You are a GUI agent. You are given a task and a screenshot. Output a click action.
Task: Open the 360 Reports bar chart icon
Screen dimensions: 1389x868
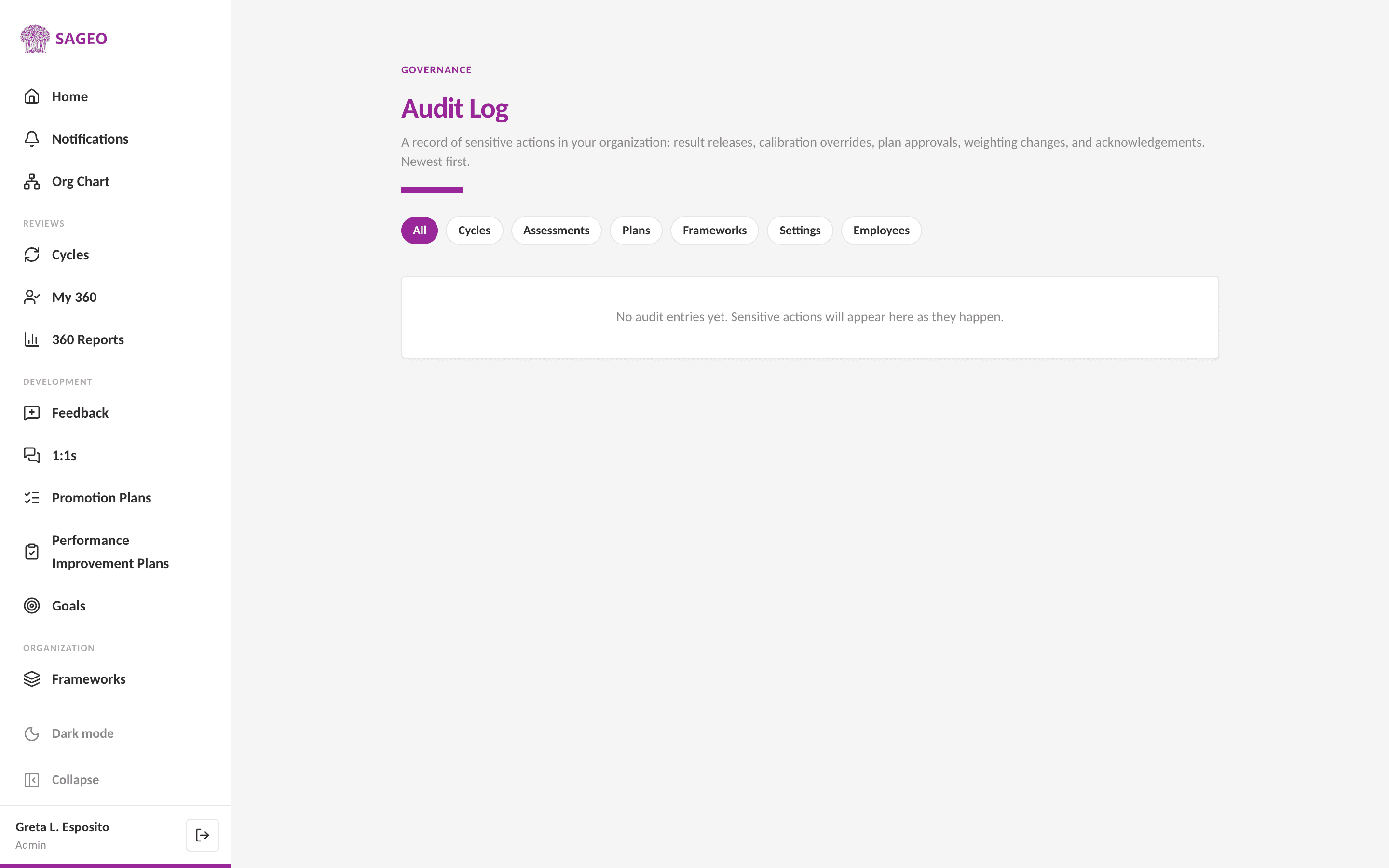click(31, 340)
